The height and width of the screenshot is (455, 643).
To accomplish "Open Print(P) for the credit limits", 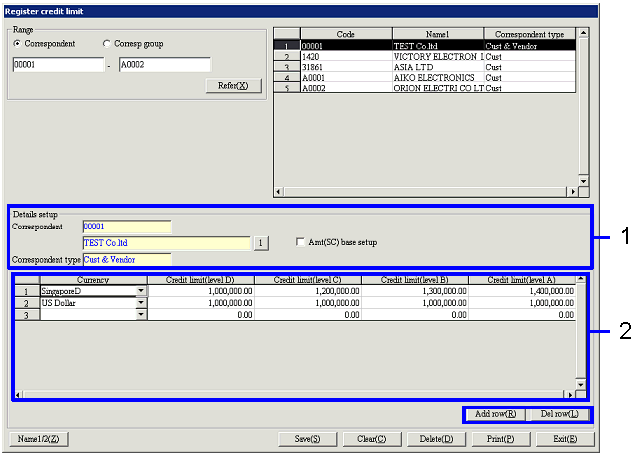I will 499,438.
